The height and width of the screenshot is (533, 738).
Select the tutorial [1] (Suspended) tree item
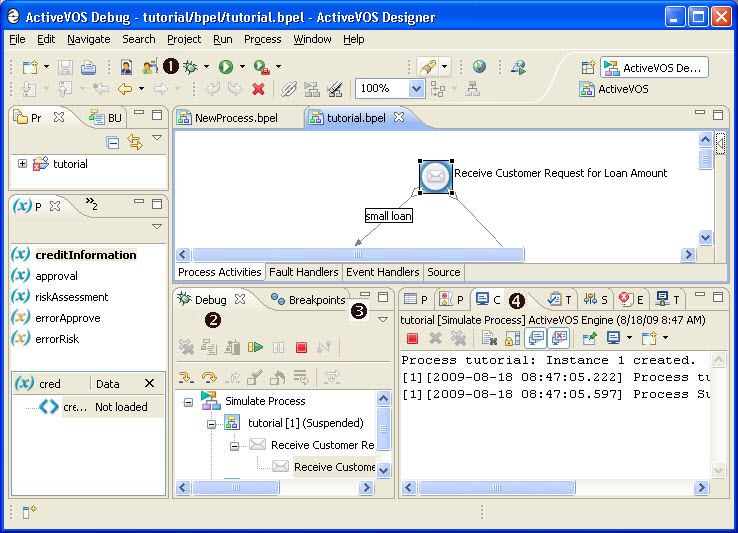pyautogui.click(x=305, y=423)
